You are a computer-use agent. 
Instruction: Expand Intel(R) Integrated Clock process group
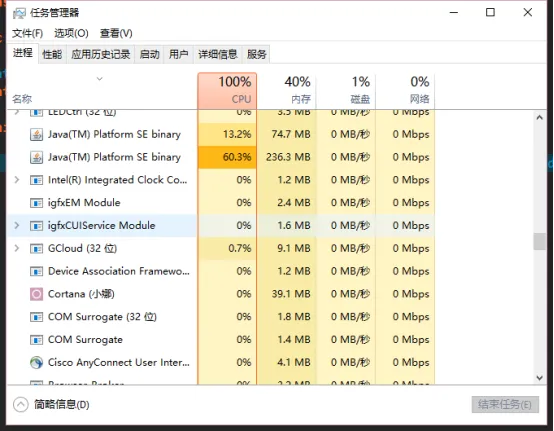click(x=17, y=180)
